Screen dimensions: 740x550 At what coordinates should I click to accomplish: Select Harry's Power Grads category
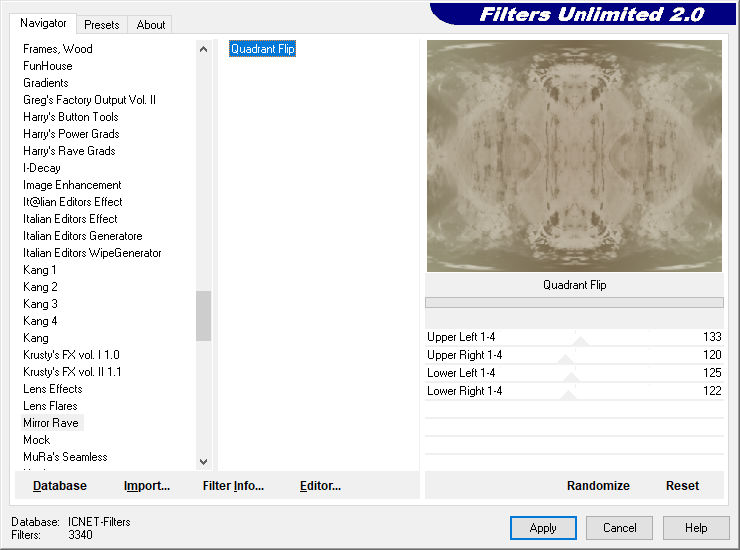(x=71, y=134)
